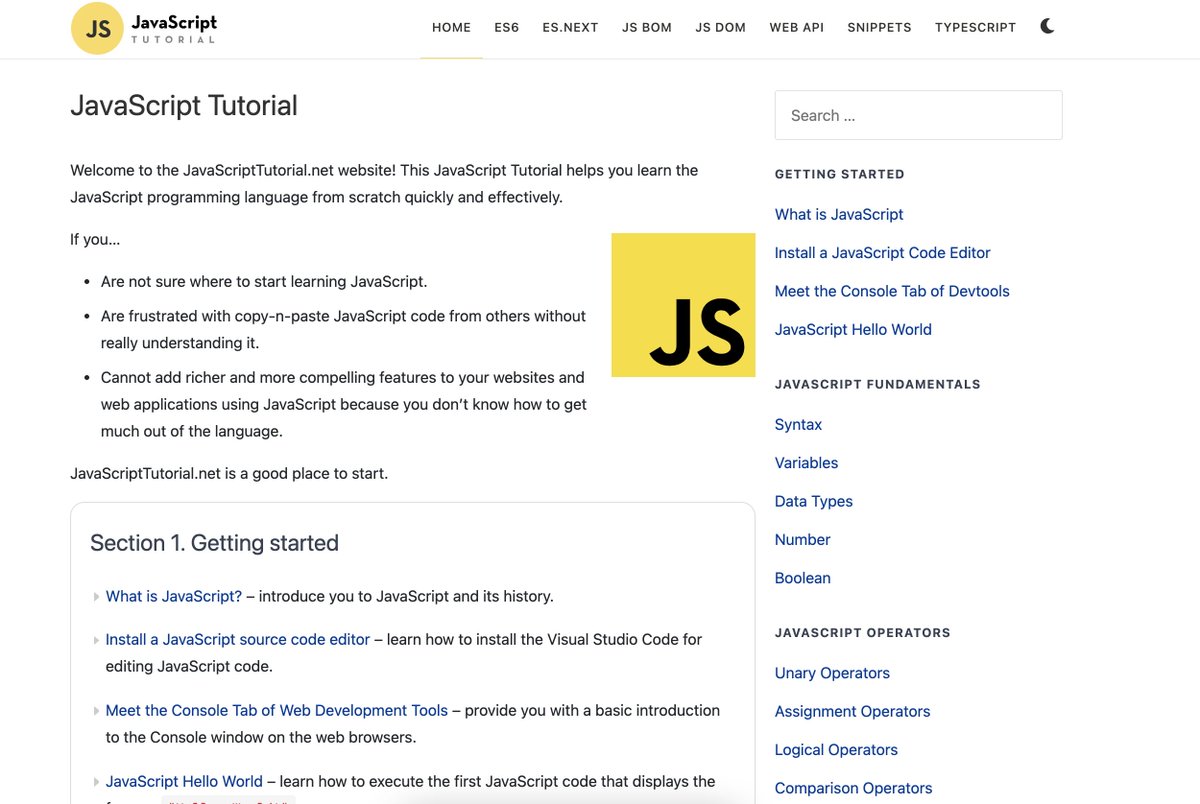
Task: Open the 'What is JavaScript' sidebar link
Action: tap(839, 214)
